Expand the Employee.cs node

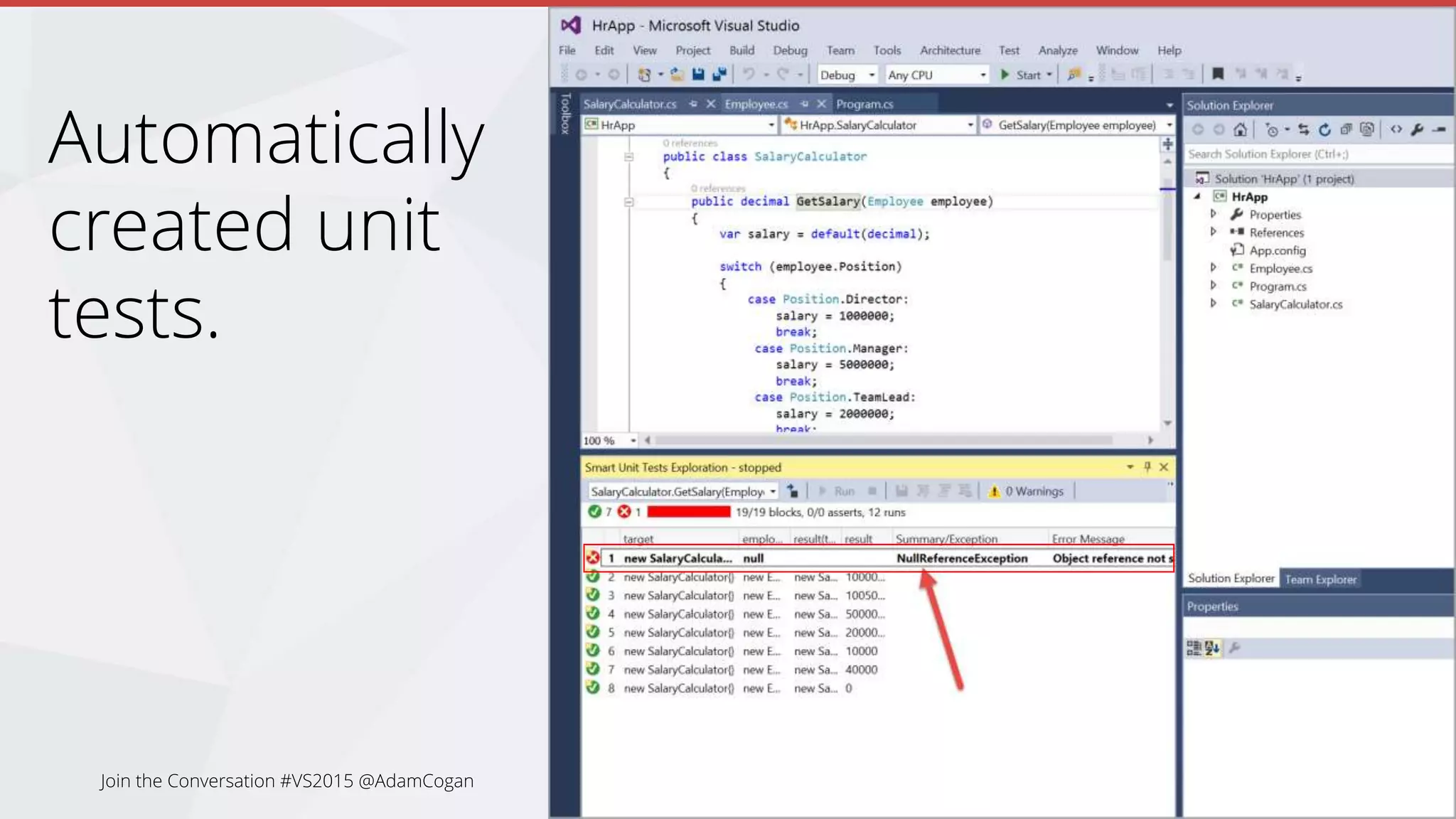click(x=1214, y=268)
